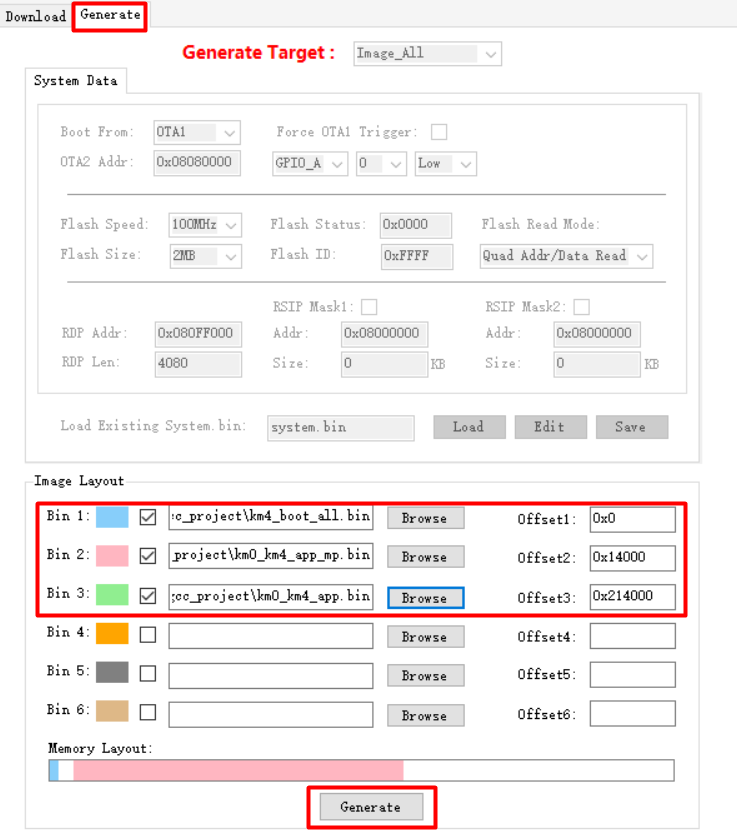Browse for the Bin 3 file
Screen dimensions: 737x840
tap(426, 598)
